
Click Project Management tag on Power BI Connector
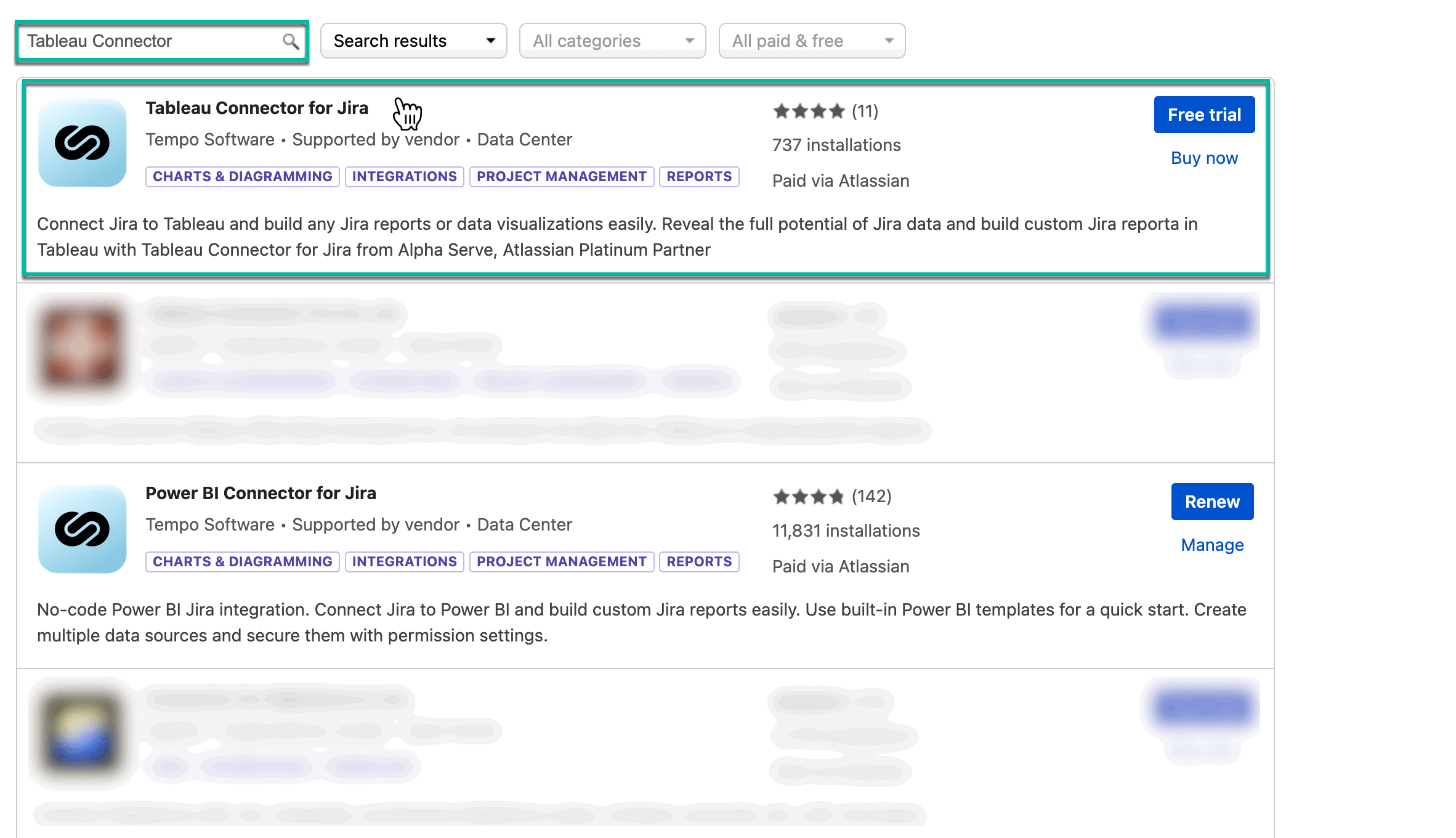click(562, 562)
